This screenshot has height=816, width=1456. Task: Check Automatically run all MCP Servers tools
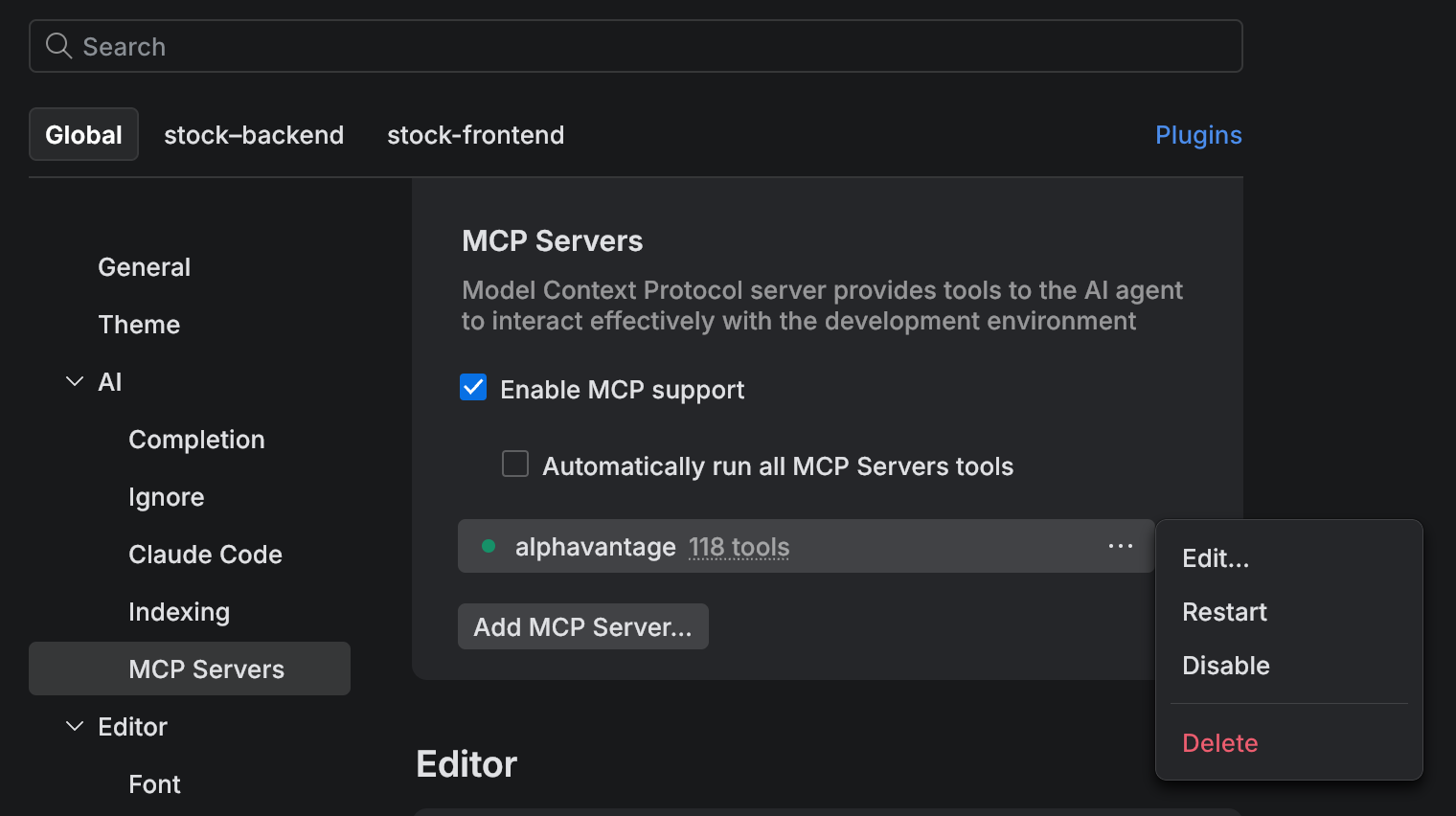coord(515,464)
